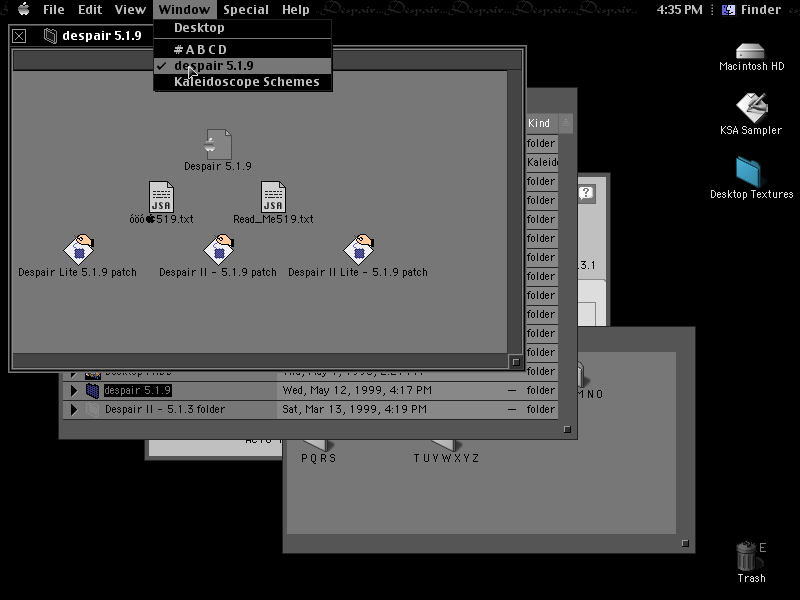This screenshot has height=600, width=800.
Task: Click the truncated Kaleid kind cell
Action: (542, 162)
